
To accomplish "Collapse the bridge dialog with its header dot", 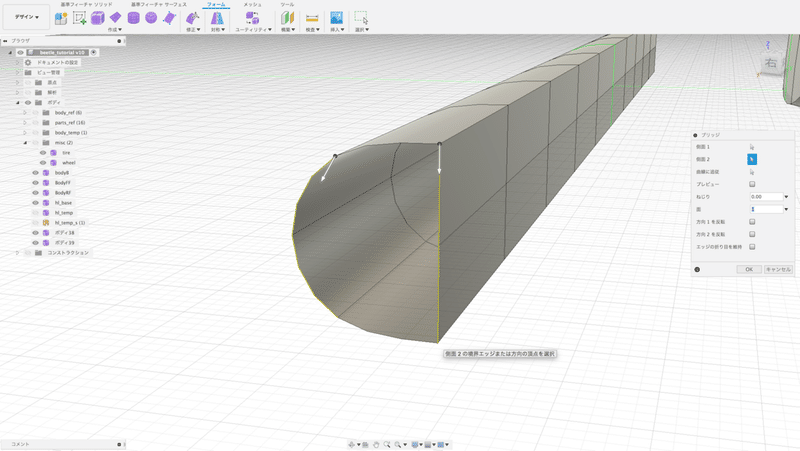I will tap(695, 135).
